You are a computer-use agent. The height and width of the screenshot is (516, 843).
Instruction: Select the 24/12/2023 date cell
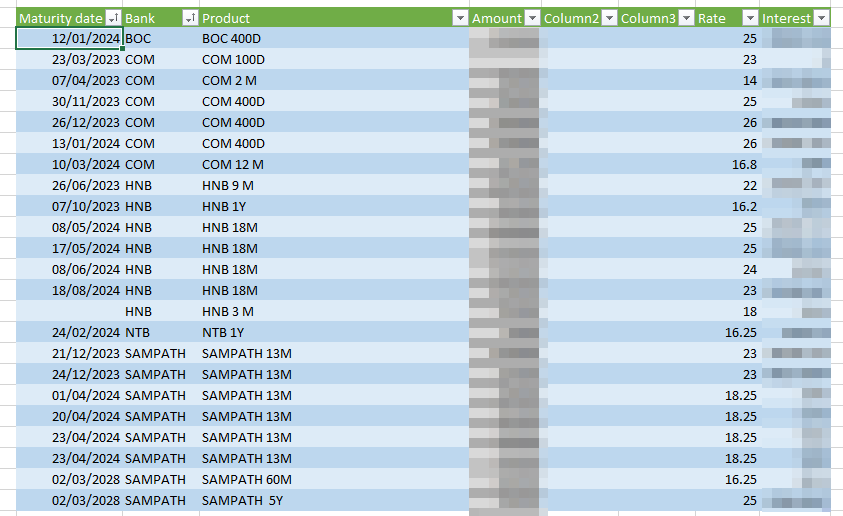point(69,374)
